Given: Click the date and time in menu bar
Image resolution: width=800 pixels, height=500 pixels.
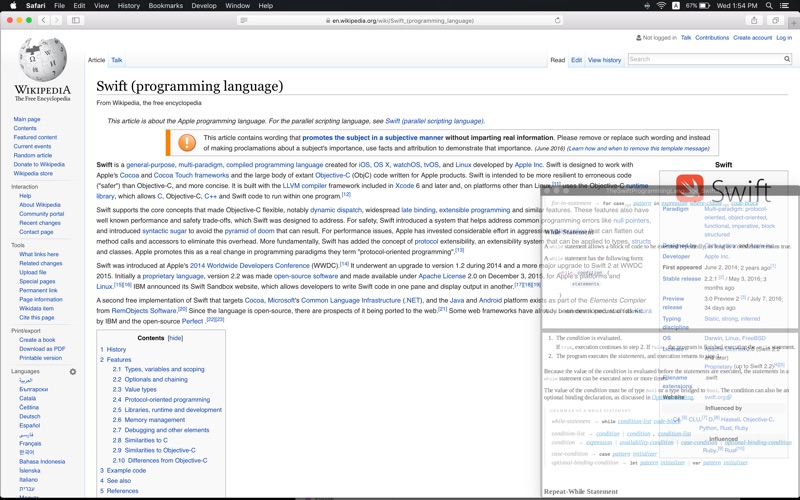Looking at the screenshot, I should (737, 6).
